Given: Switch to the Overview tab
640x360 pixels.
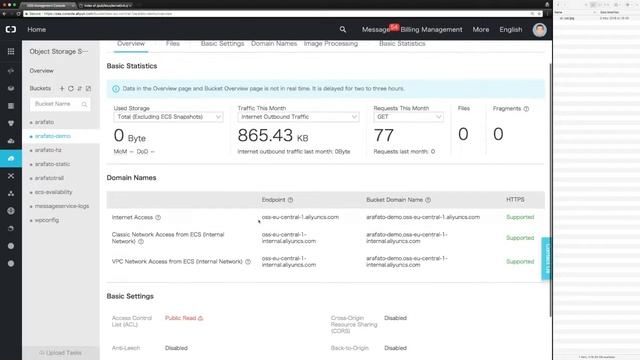Looking at the screenshot, I should [x=131, y=44].
